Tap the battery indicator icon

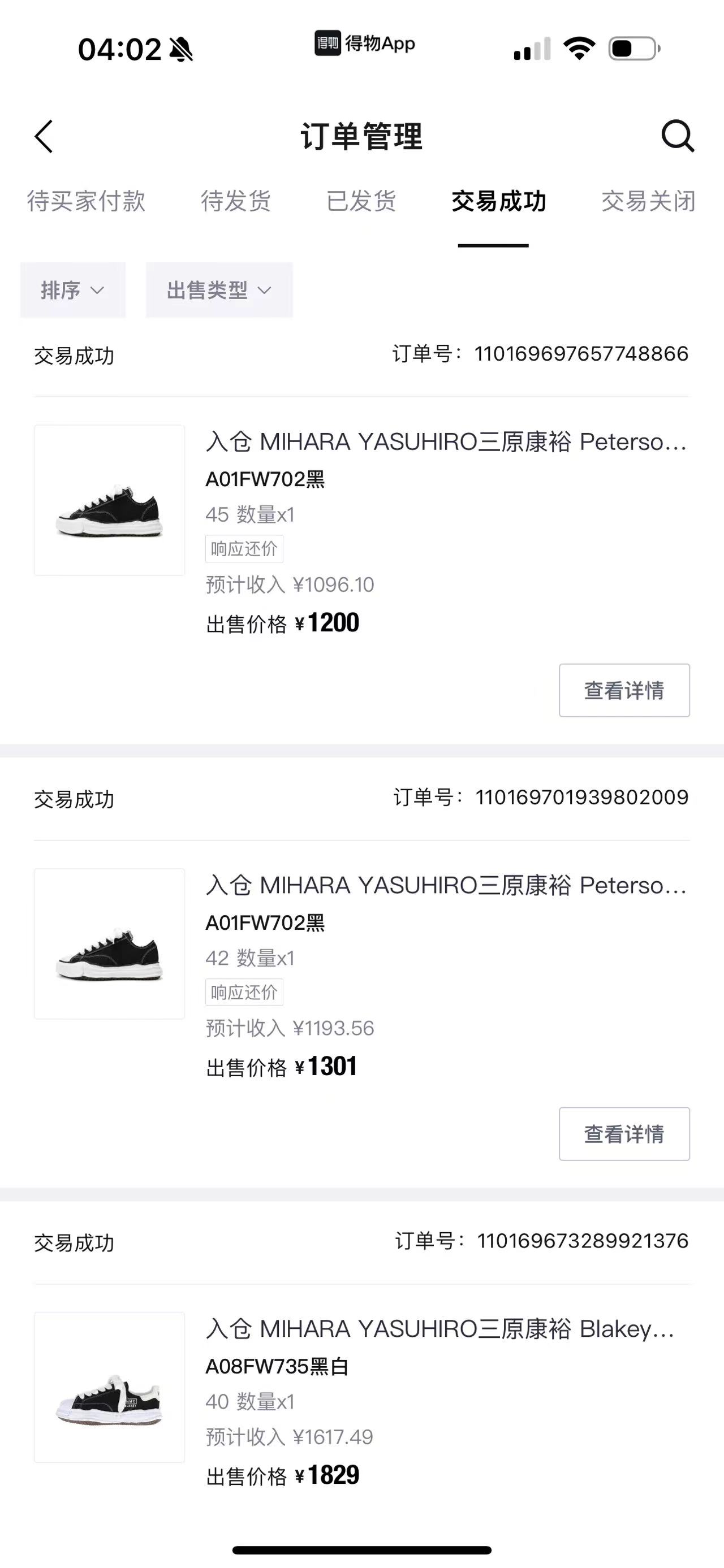(635, 48)
